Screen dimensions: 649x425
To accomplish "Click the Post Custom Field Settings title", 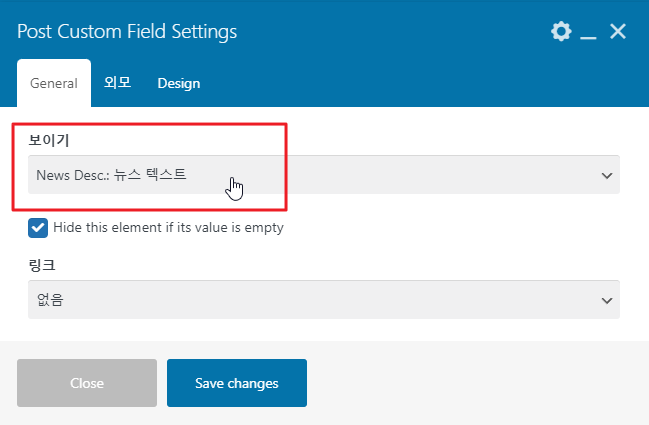I will (x=128, y=32).
